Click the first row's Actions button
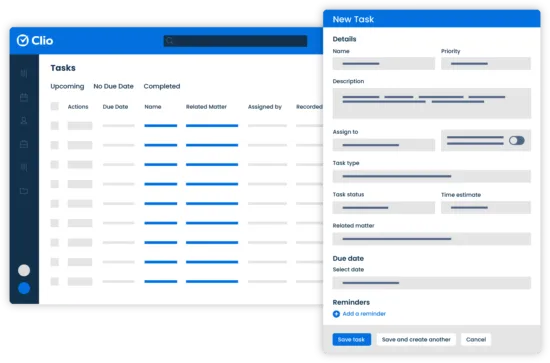The width and height of the screenshot is (550, 363). point(80,126)
